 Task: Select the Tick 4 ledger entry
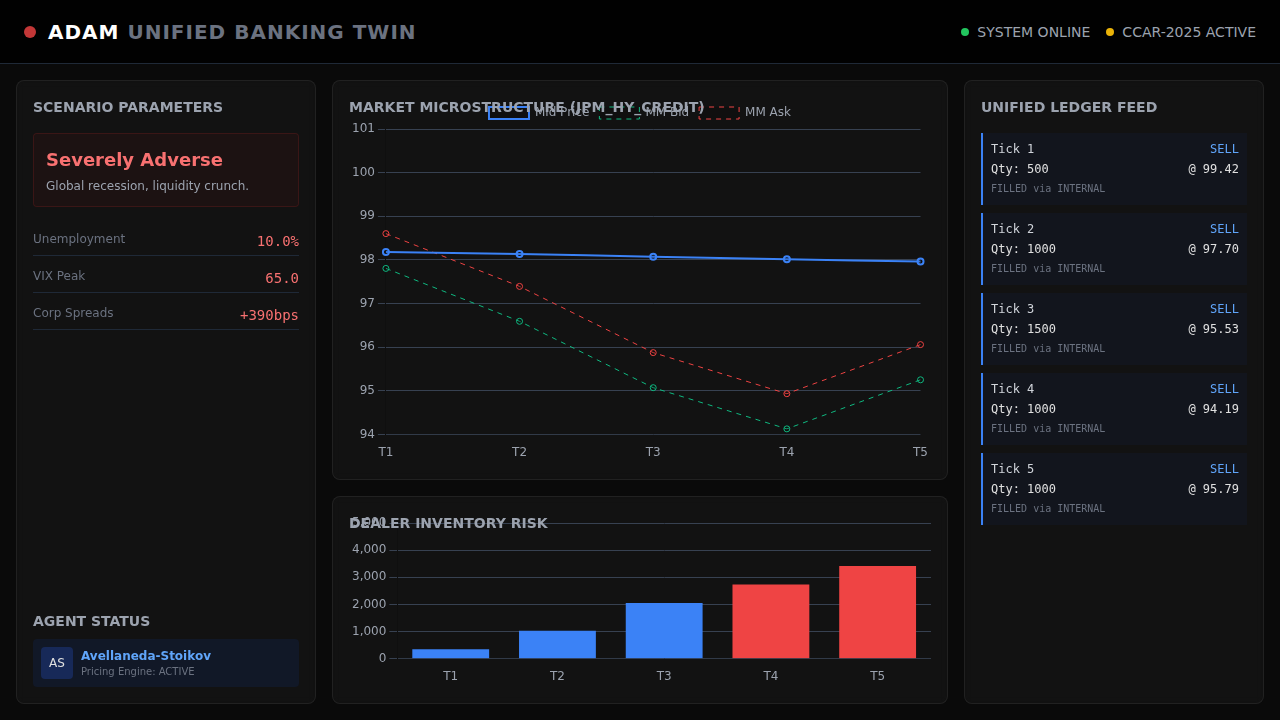(1114, 409)
